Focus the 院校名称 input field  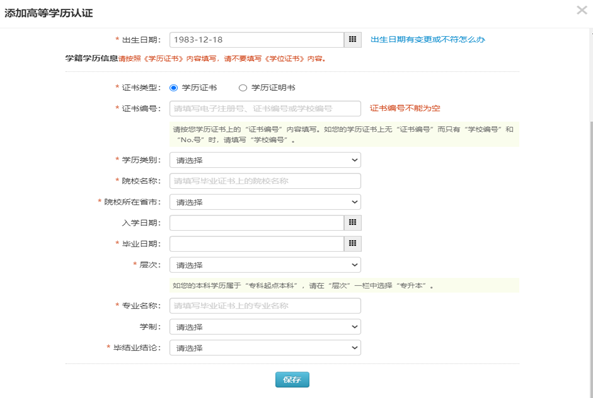click(265, 181)
